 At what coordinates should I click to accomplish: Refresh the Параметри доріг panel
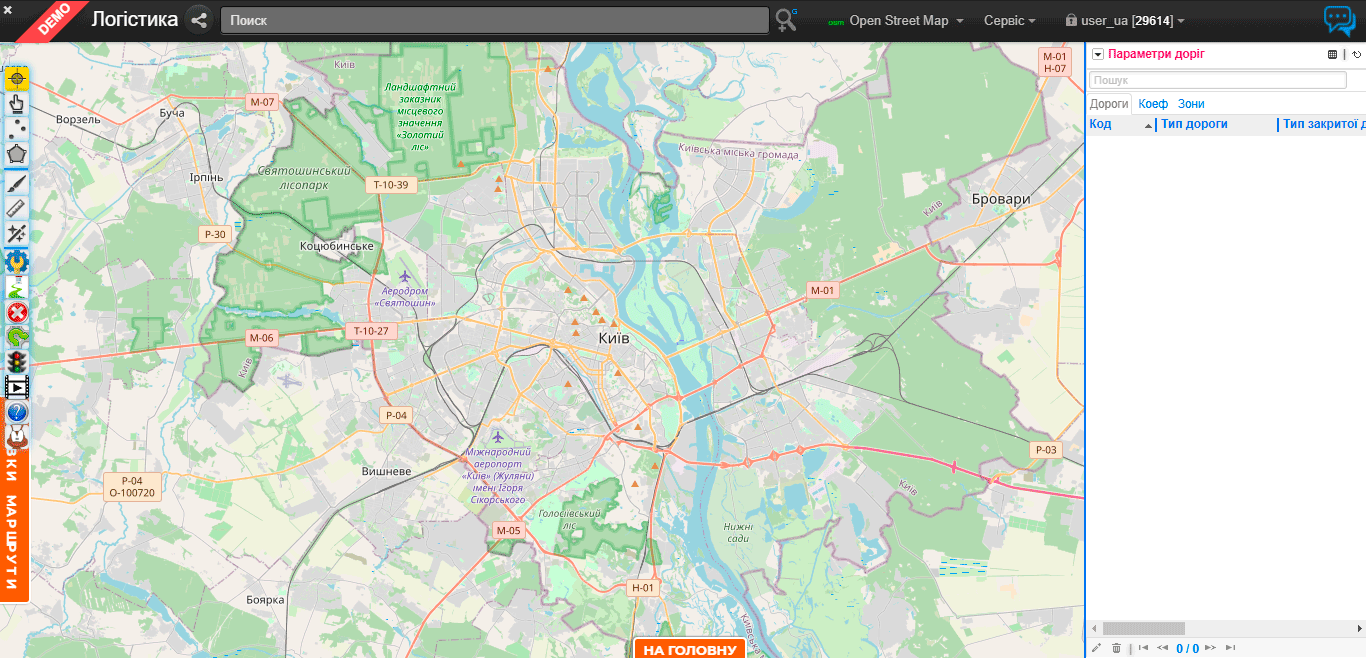[x=1357, y=55]
